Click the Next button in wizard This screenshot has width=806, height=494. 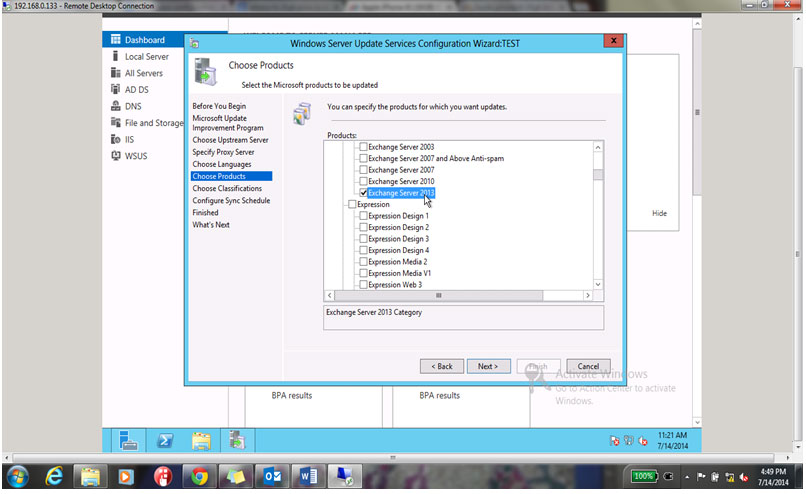click(x=488, y=367)
